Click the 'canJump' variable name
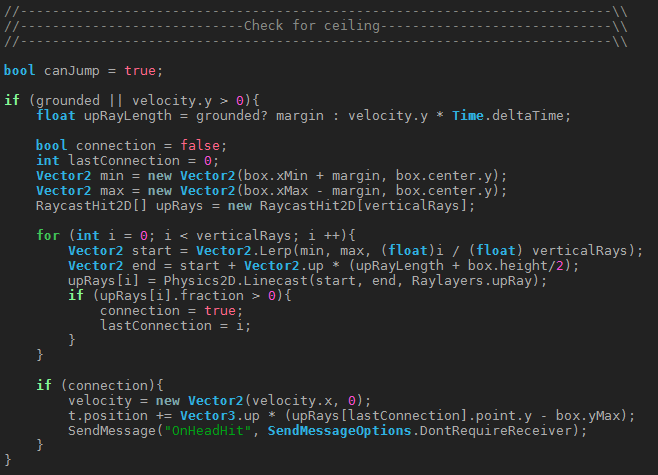Image resolution: width=658 pixels, height=475 pixels. (72, 71)
